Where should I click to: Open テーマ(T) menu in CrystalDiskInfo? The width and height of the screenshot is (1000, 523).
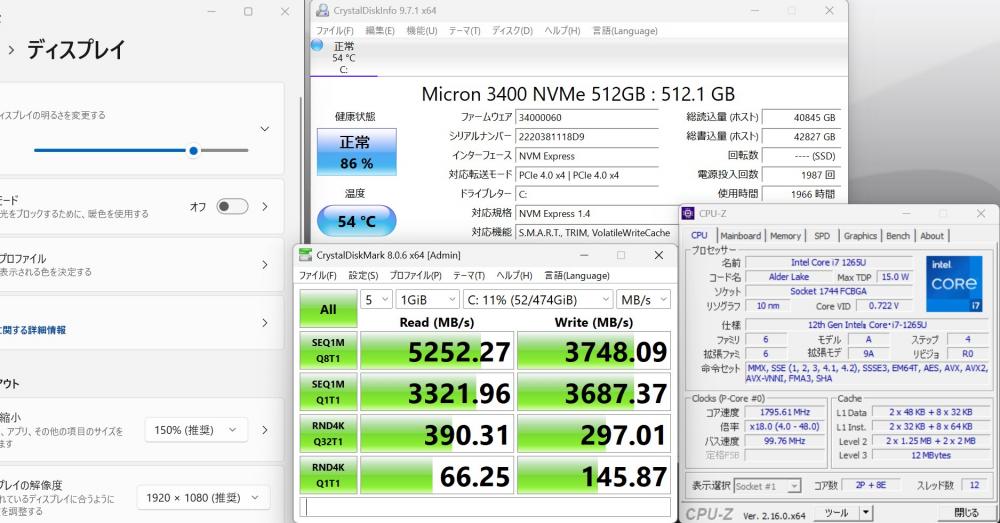point(464,31)
